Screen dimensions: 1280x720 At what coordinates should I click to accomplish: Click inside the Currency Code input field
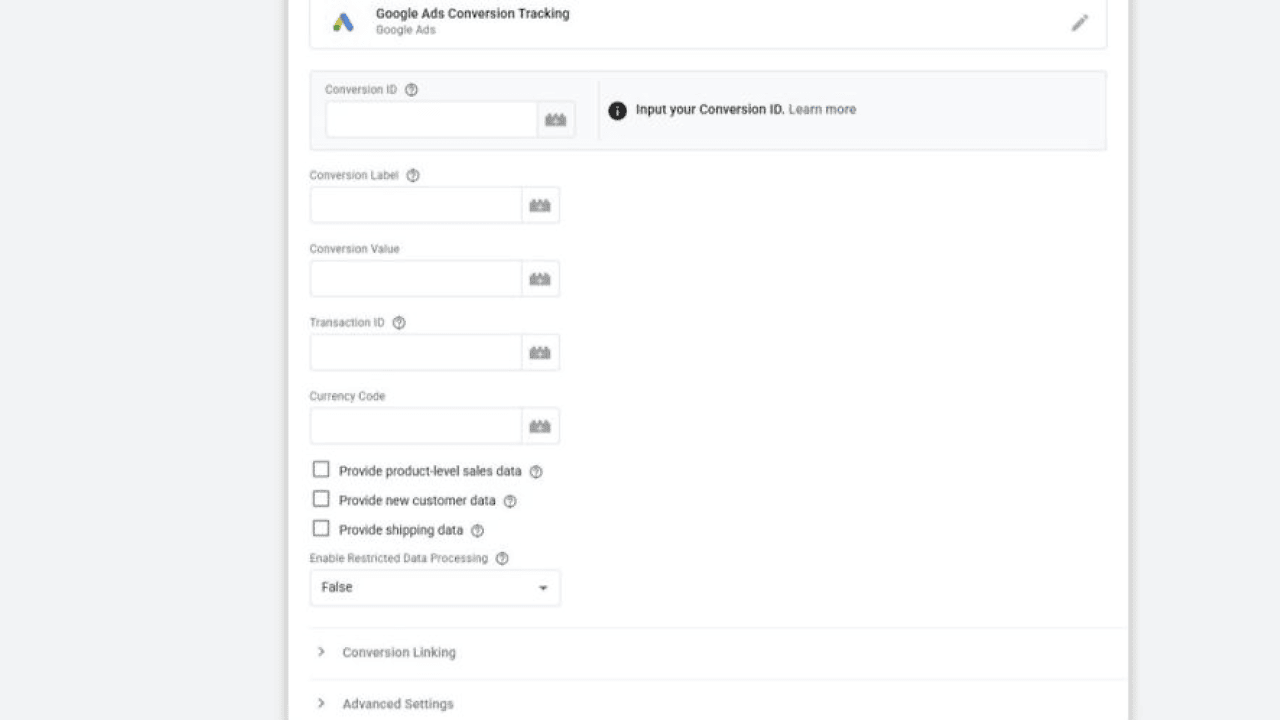pos(416,426)
